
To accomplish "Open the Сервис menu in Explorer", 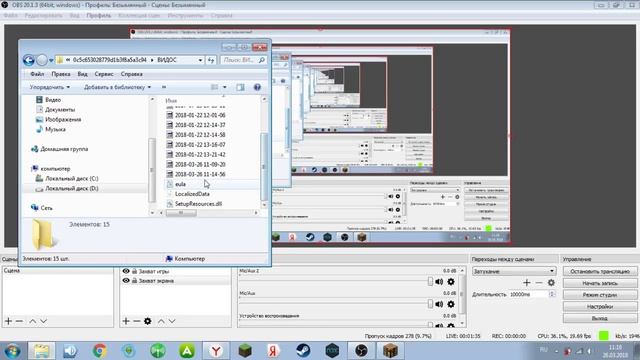I will point(104,74).
